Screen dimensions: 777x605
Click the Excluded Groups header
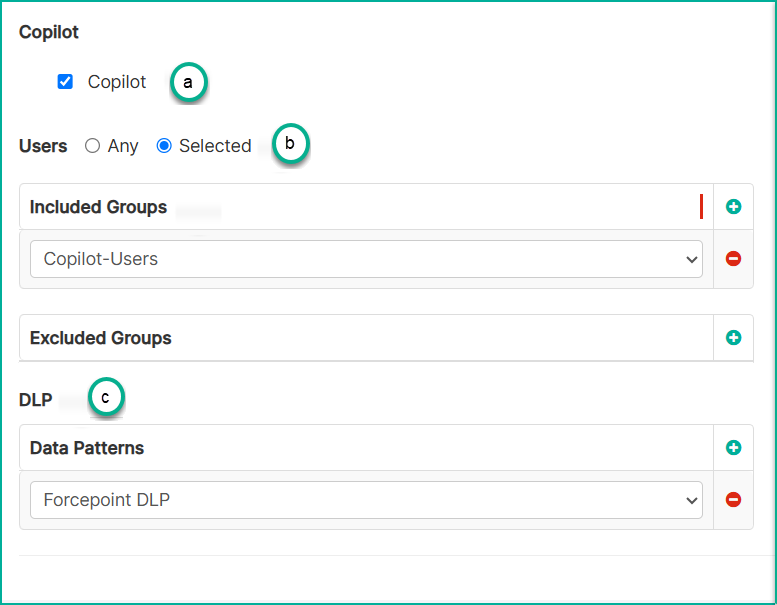100,338
